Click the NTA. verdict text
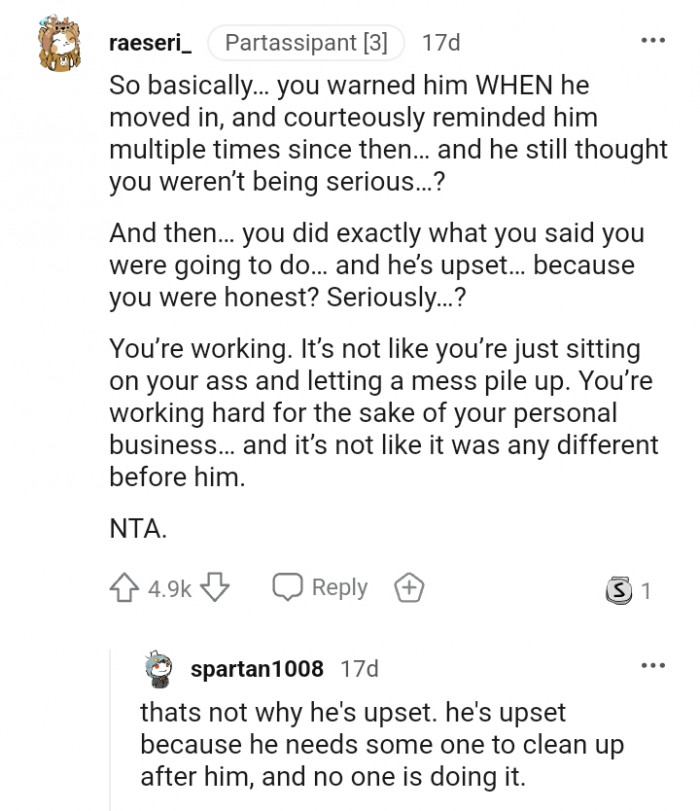This screenshot has height=811, width=700. pyautogui.click(x=138, y=529)
